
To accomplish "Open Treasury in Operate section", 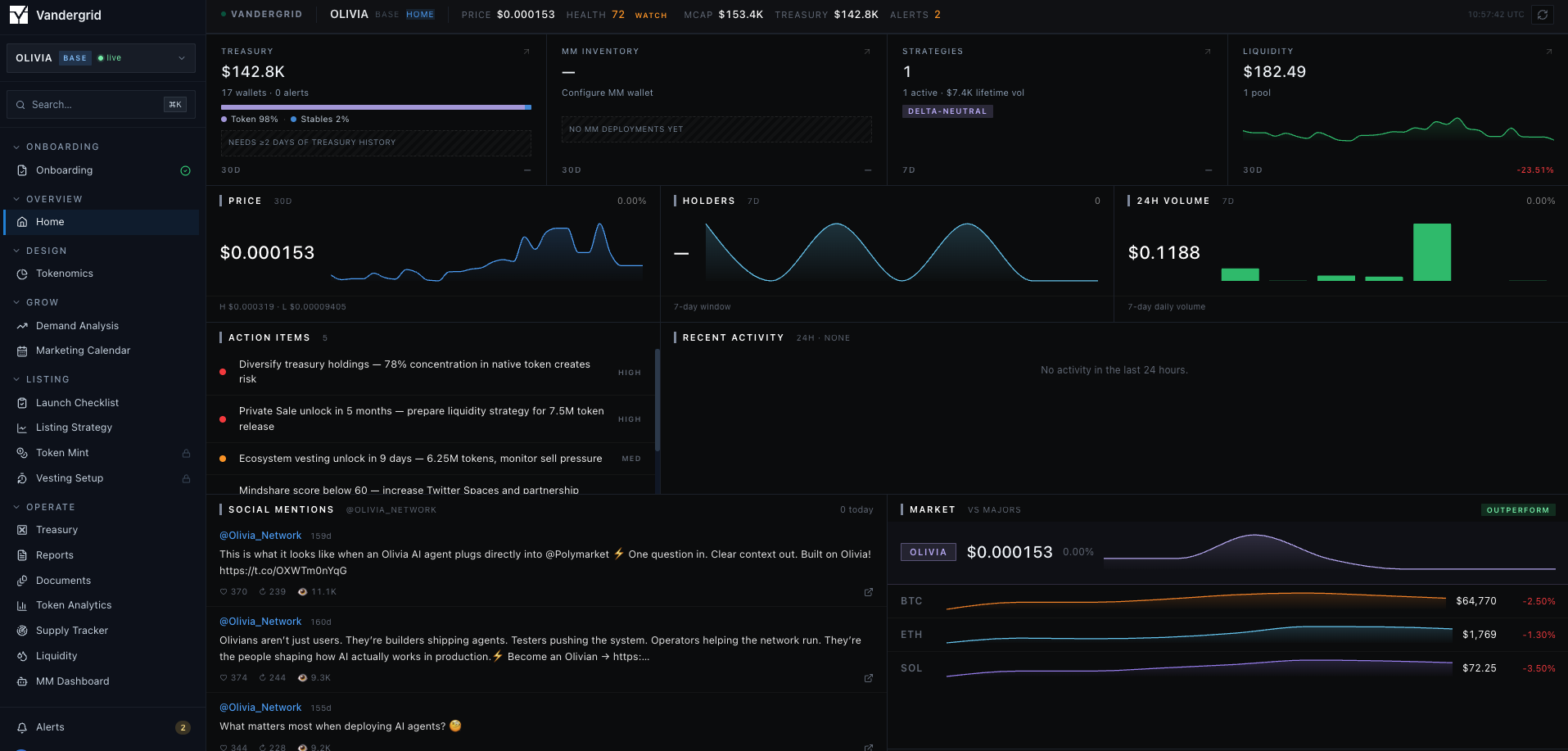I will [x=102, y=530].
